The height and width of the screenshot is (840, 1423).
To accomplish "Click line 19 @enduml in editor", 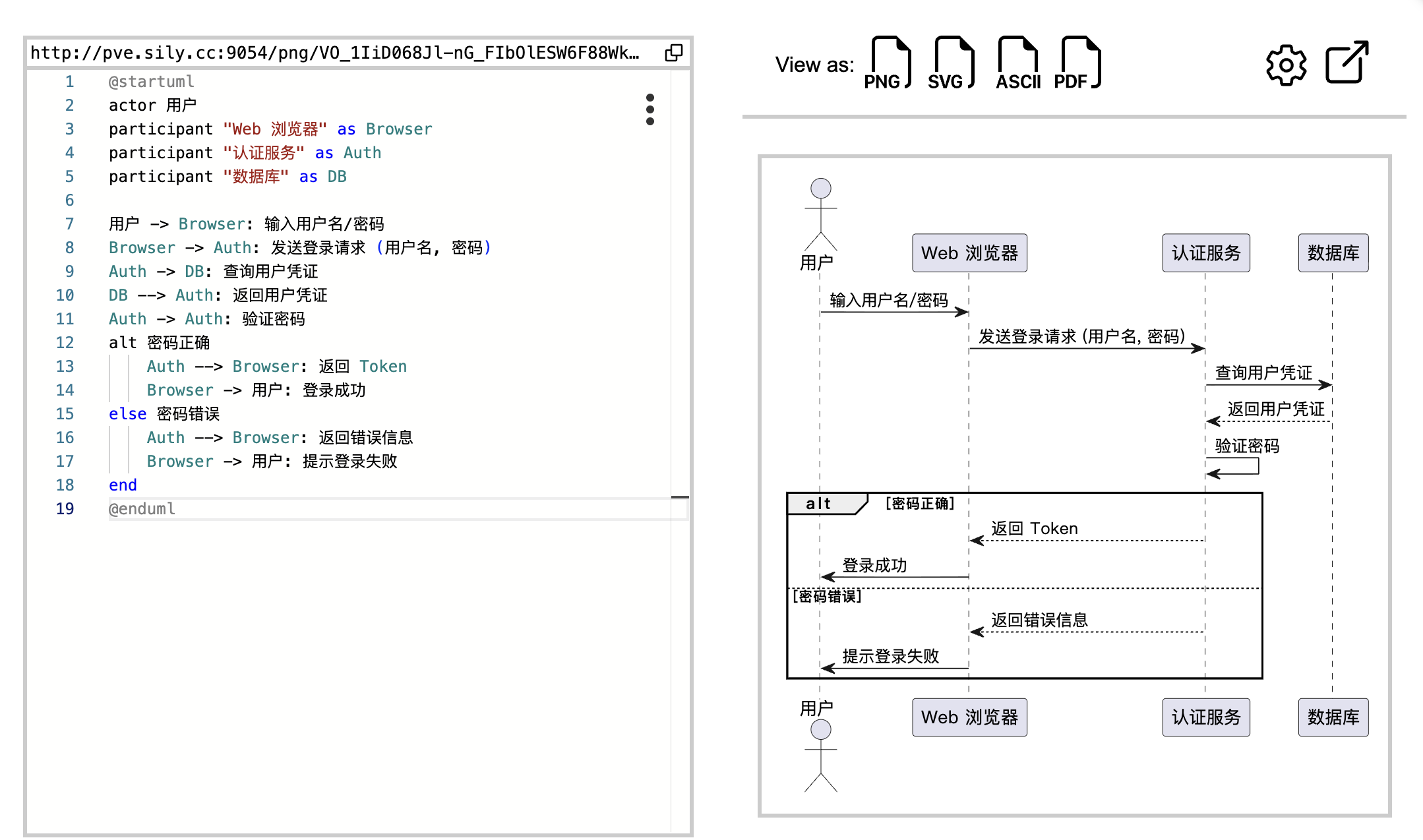I will coord(142,508).
